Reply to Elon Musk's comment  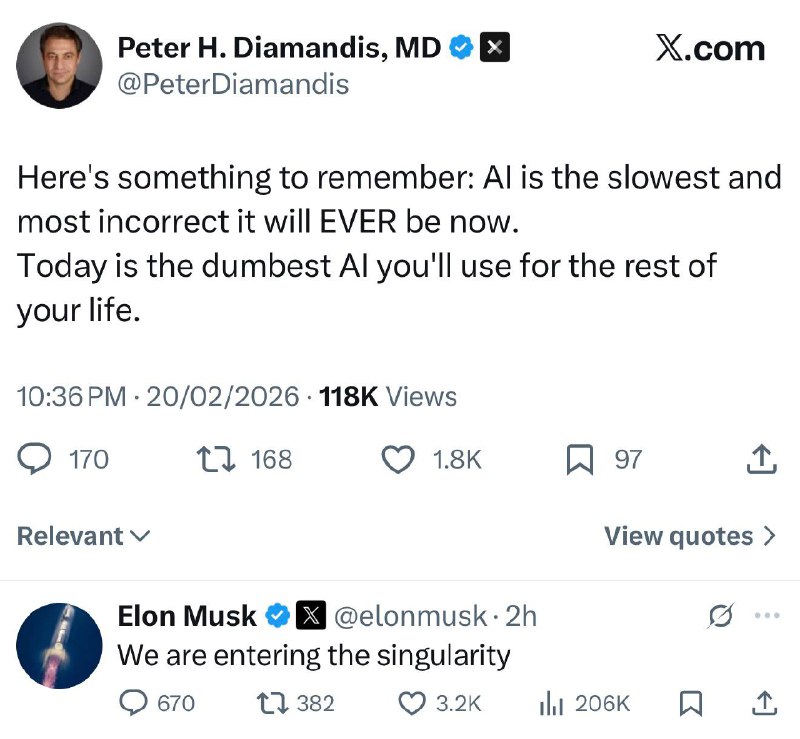(x=134, y=703)
